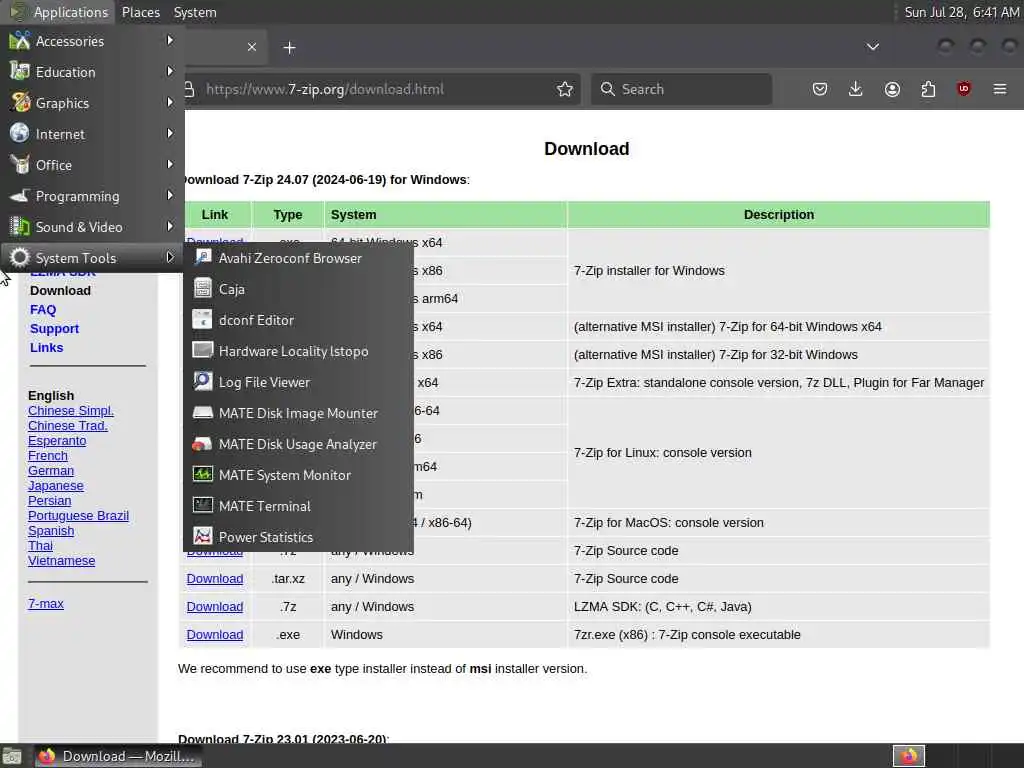1024x768 pixels.
Task: Show Firefox downloads panel
Action: [856, 89]
